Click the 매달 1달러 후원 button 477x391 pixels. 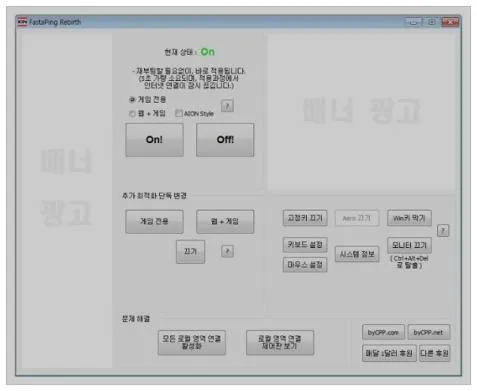(389, 353)
